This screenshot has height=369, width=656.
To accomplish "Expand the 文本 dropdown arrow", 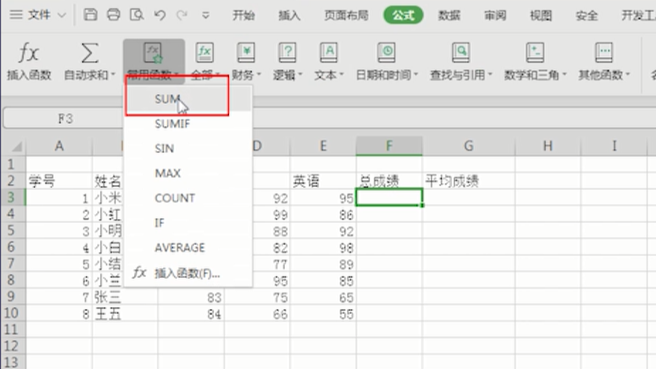I will pyautogui.click(x=341, y=75).
